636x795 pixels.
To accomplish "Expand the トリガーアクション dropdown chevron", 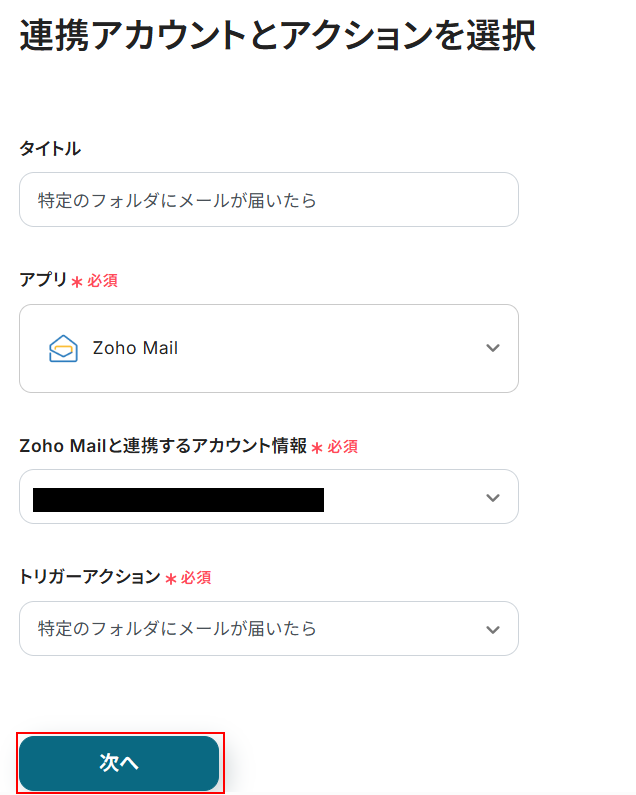I will pos(492,629).
